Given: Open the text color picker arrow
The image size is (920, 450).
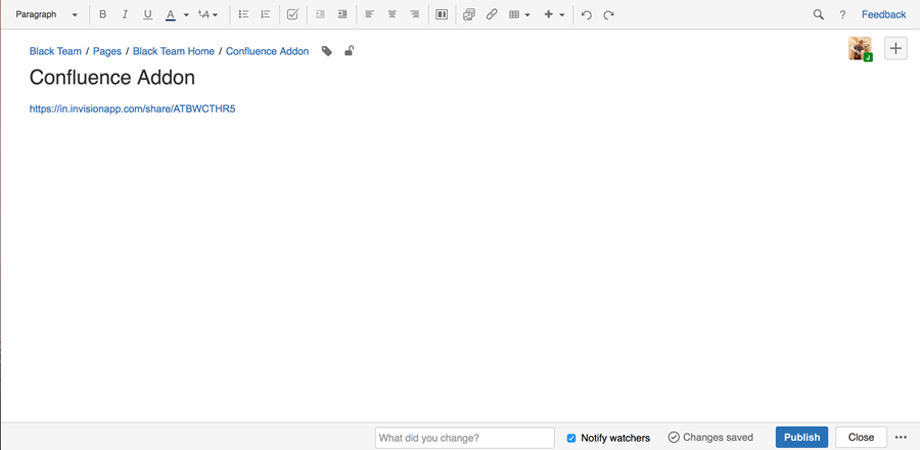Looking at the screenshot, I should point(186,15).
